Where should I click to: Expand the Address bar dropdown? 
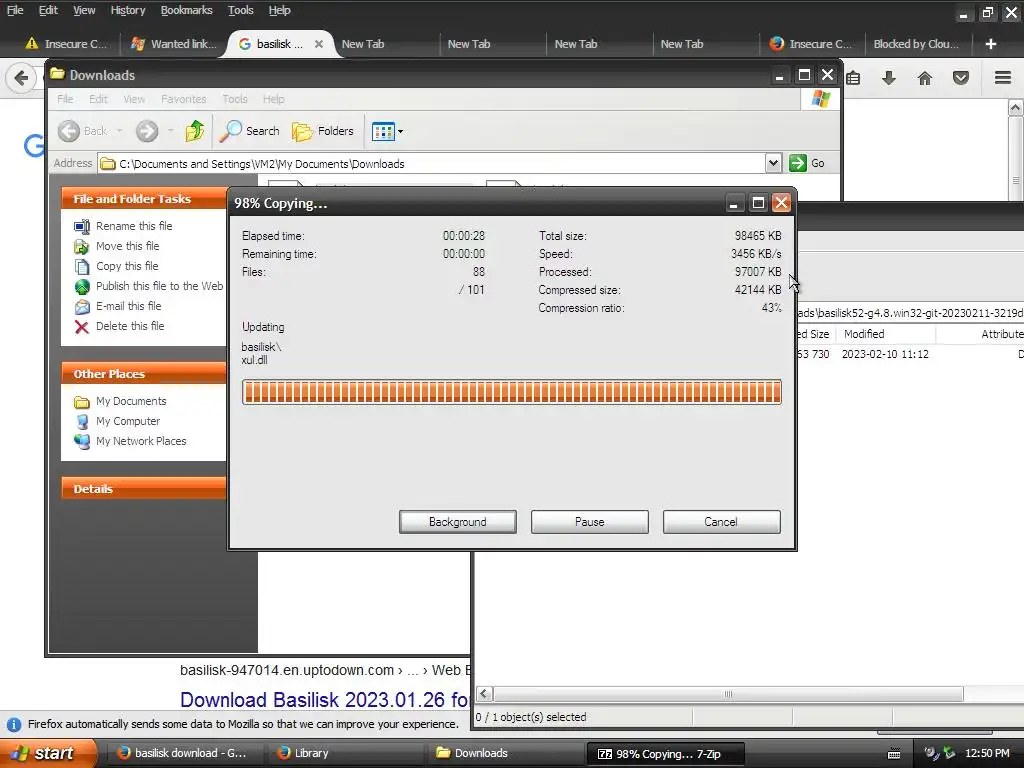point(773,163)
